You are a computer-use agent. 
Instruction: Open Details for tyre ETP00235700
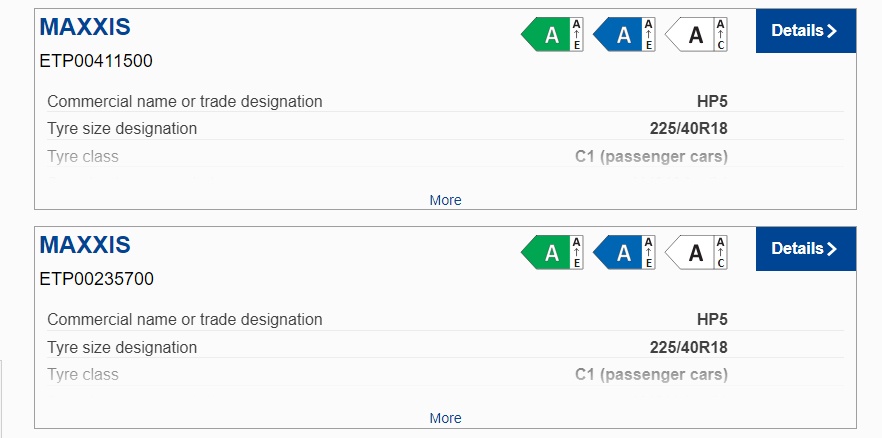pos(805,249)
